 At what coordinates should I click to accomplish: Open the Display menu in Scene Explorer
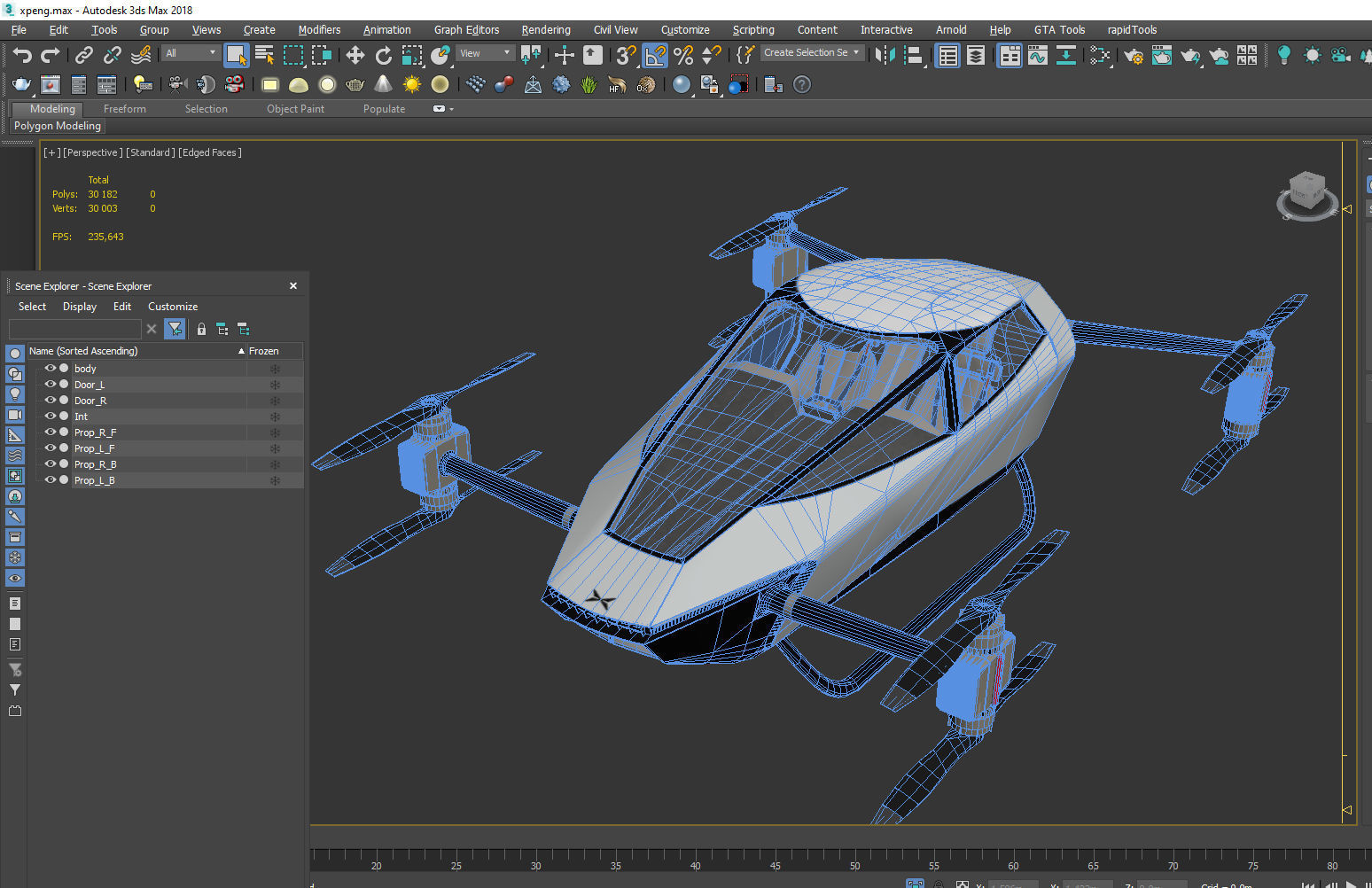tap(80, 307)
